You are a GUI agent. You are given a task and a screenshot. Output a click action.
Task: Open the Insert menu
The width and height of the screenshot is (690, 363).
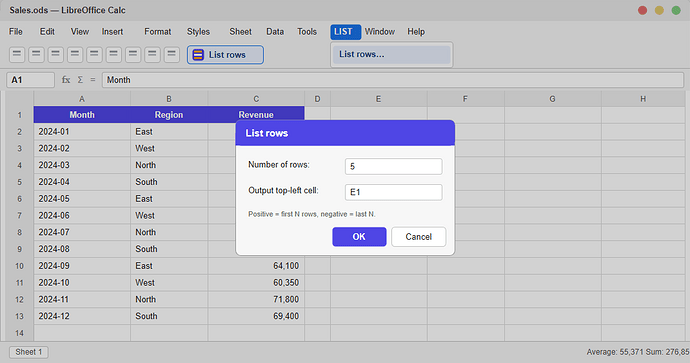[112, 32]
